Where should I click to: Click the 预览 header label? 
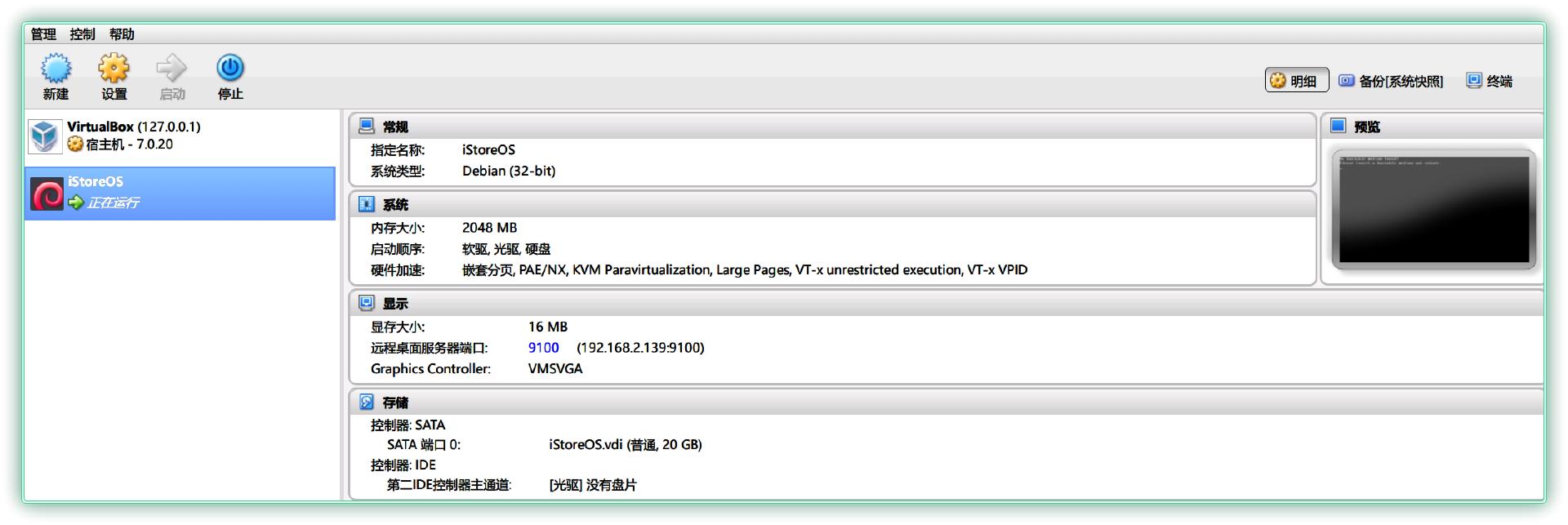(1367, 127)
